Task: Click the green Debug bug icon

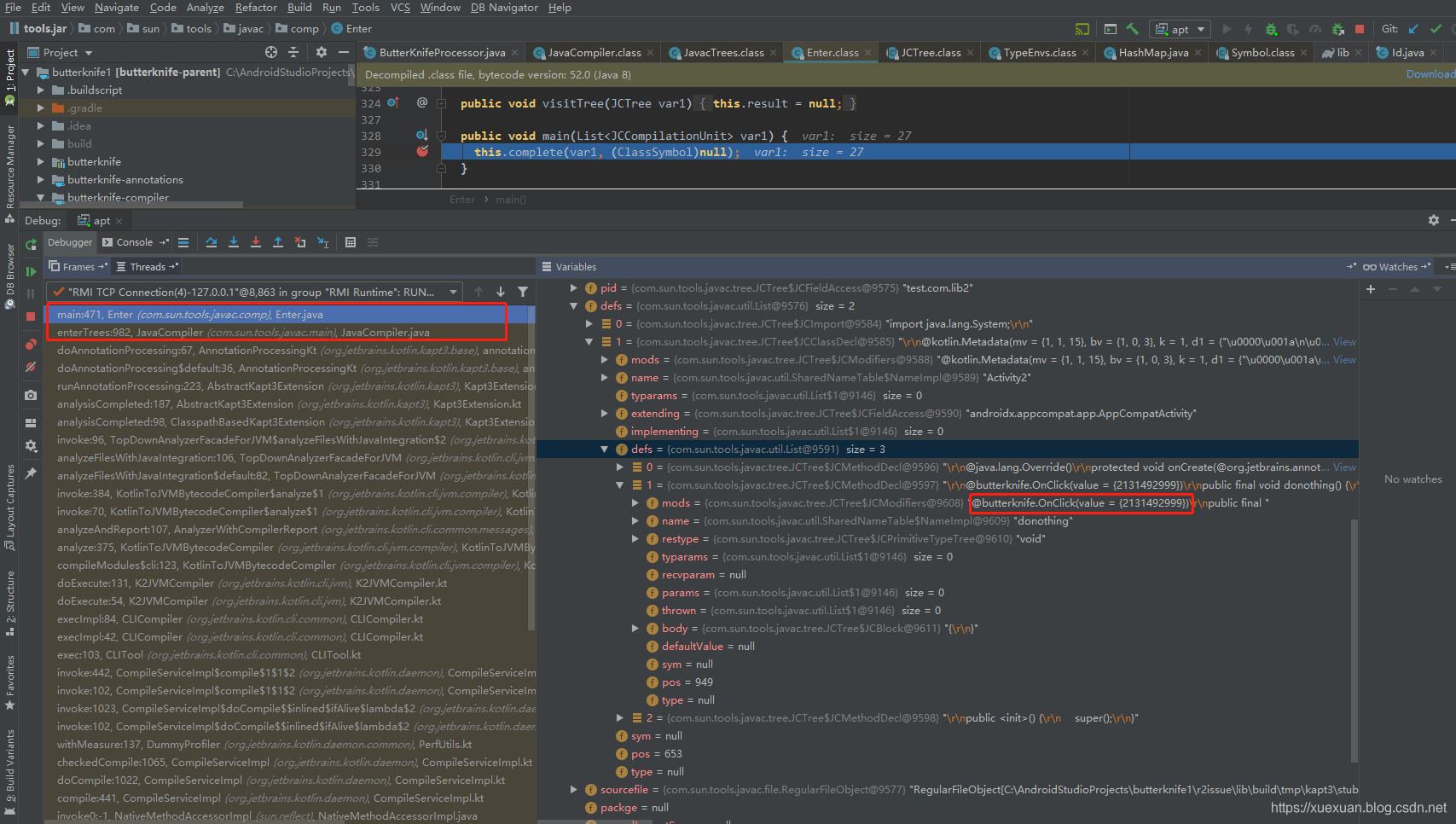Action: [x=1271, y=29]
